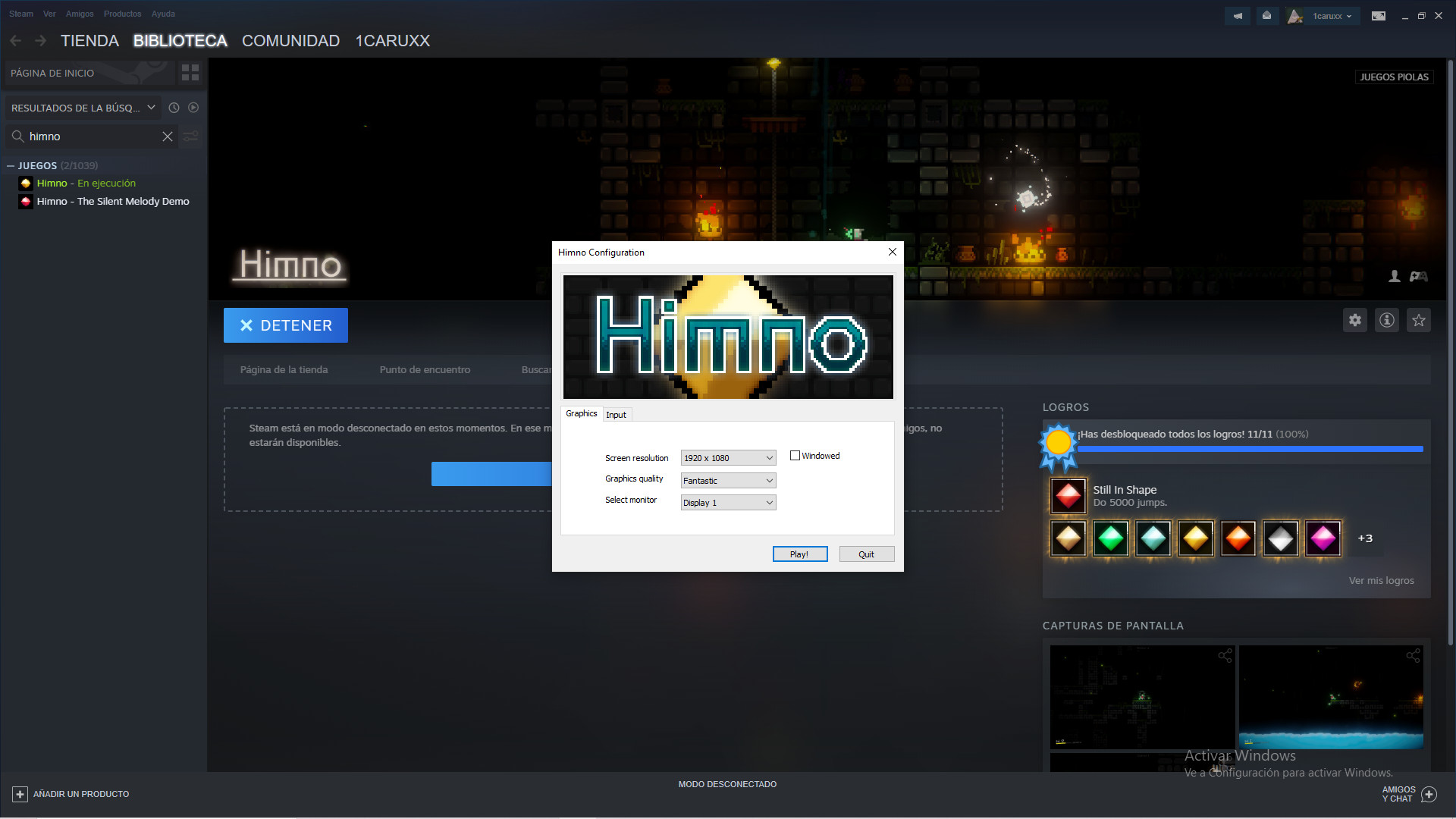The image size is (1456, 819).
Task: Open game info with the info icon
Action: pos(1386,320)
